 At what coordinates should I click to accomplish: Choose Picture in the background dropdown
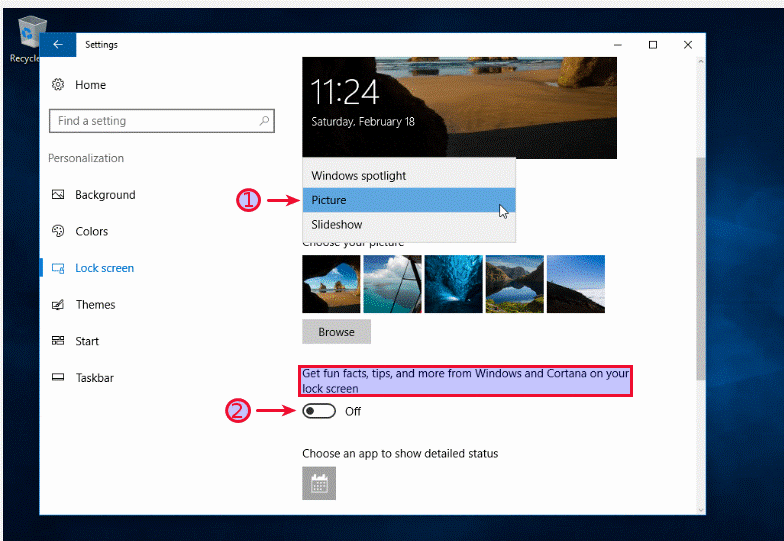[409, 200]
